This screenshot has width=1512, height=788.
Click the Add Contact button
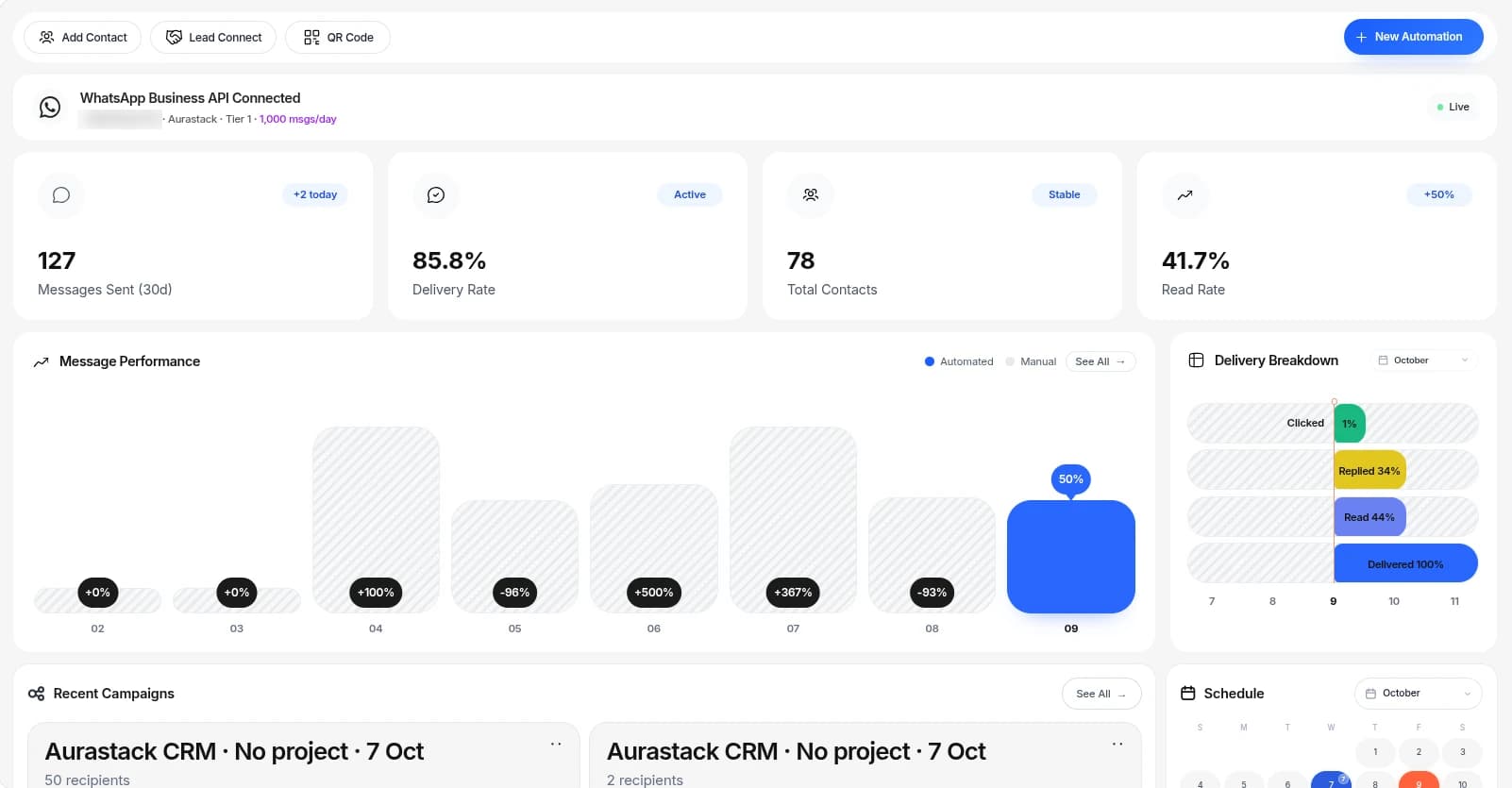(x=83, y=38)
